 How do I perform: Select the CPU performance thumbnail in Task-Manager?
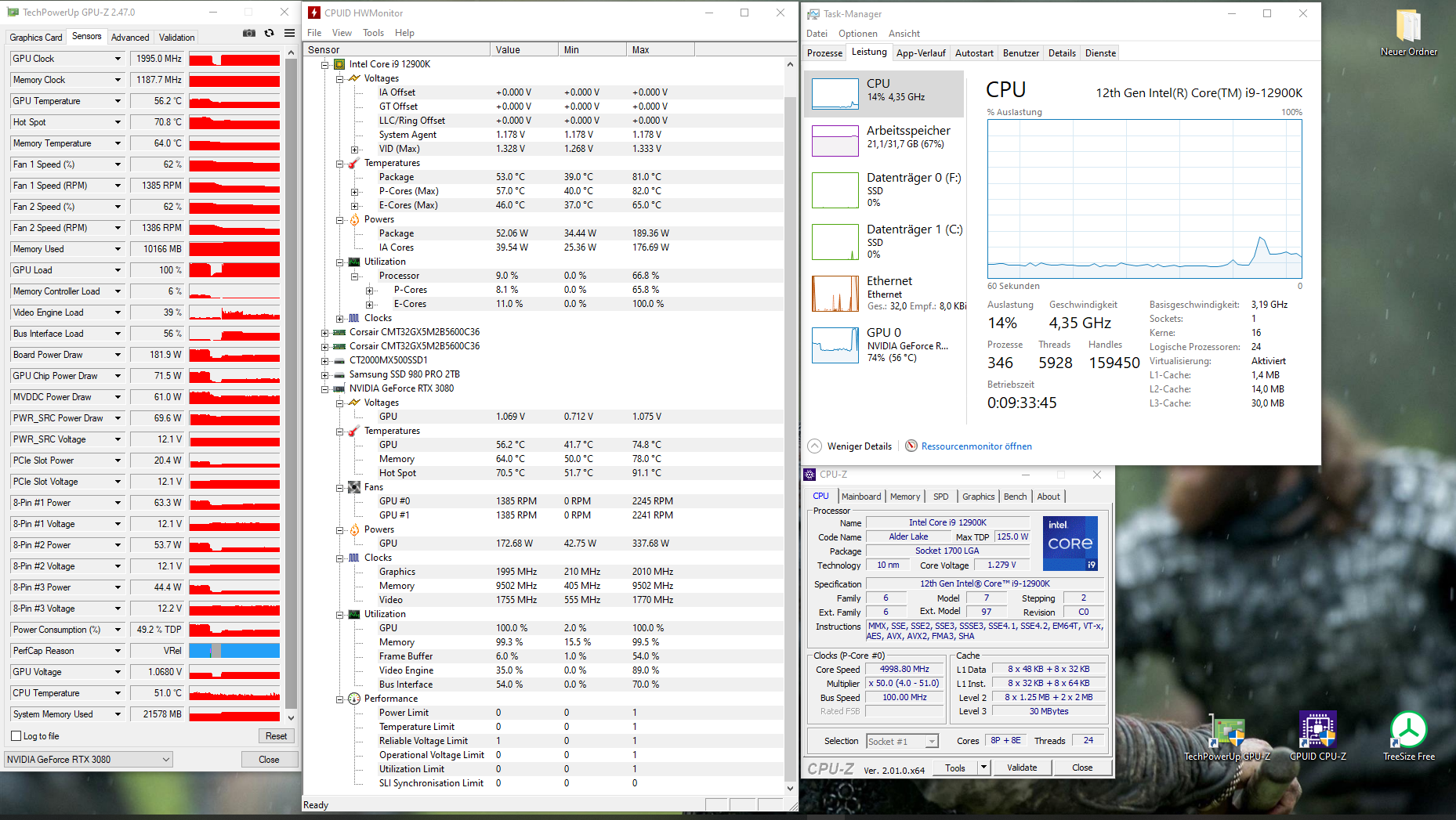(x=835, y=93)
